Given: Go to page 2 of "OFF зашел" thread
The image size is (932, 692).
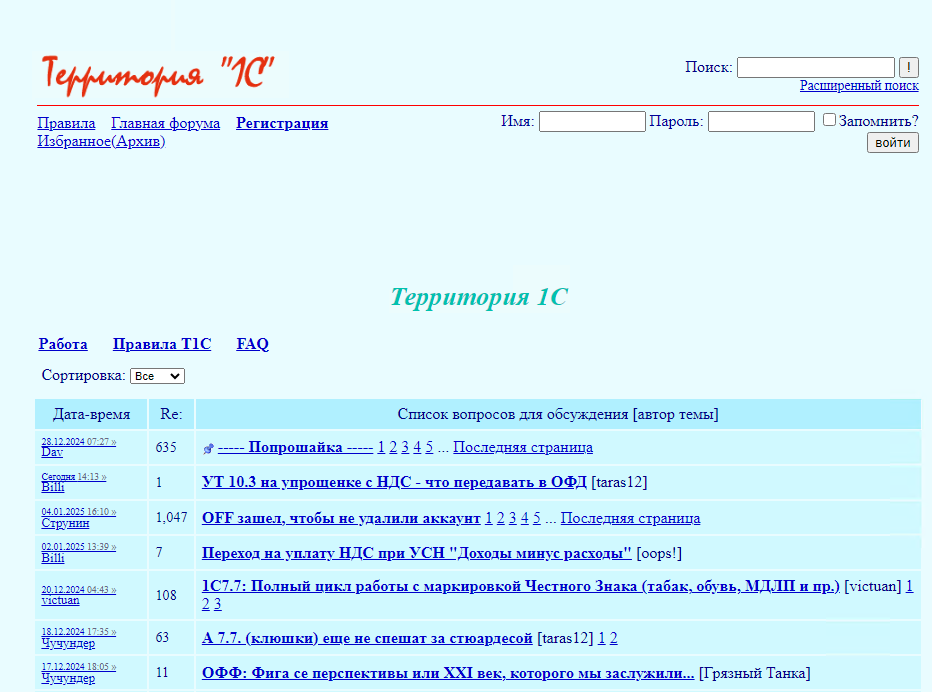Looking at the screenshot, I should [x=500, y=518].
